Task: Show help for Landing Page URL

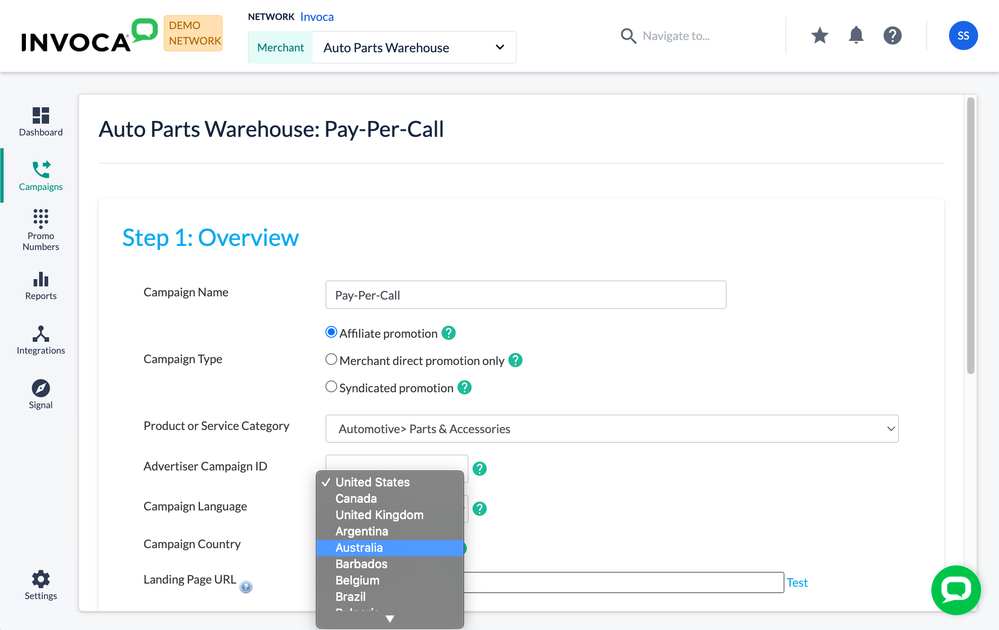Action: [246, 587]
